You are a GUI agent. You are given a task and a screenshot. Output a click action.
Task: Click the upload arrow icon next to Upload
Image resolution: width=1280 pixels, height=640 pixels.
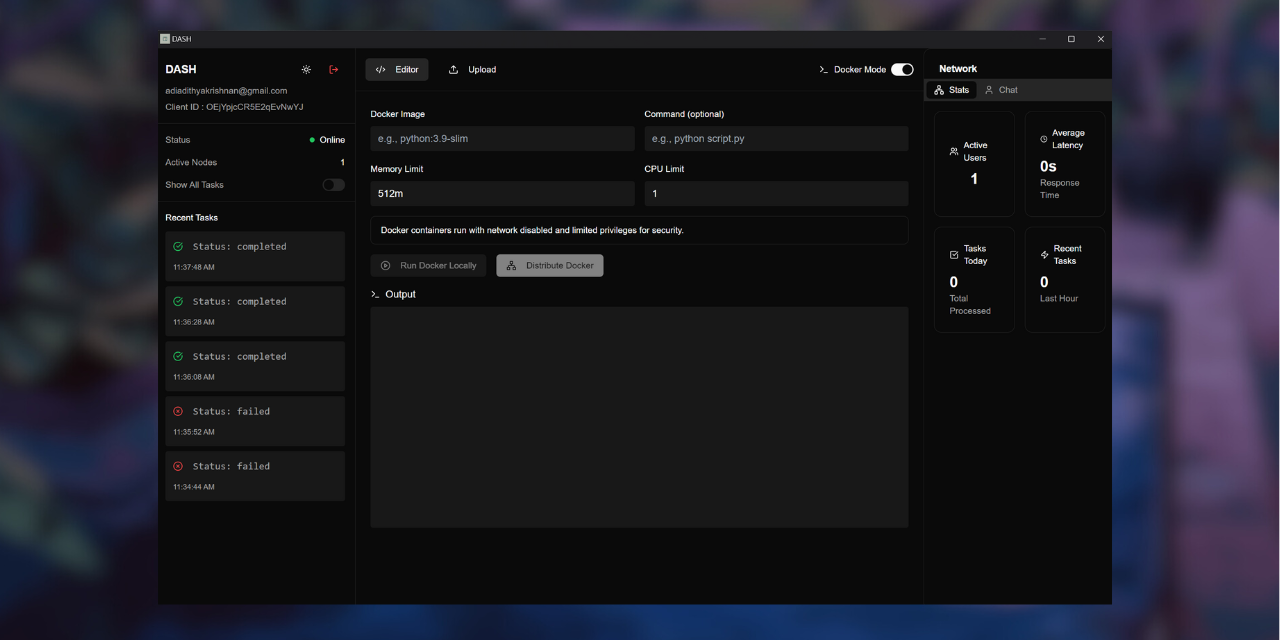455,69
